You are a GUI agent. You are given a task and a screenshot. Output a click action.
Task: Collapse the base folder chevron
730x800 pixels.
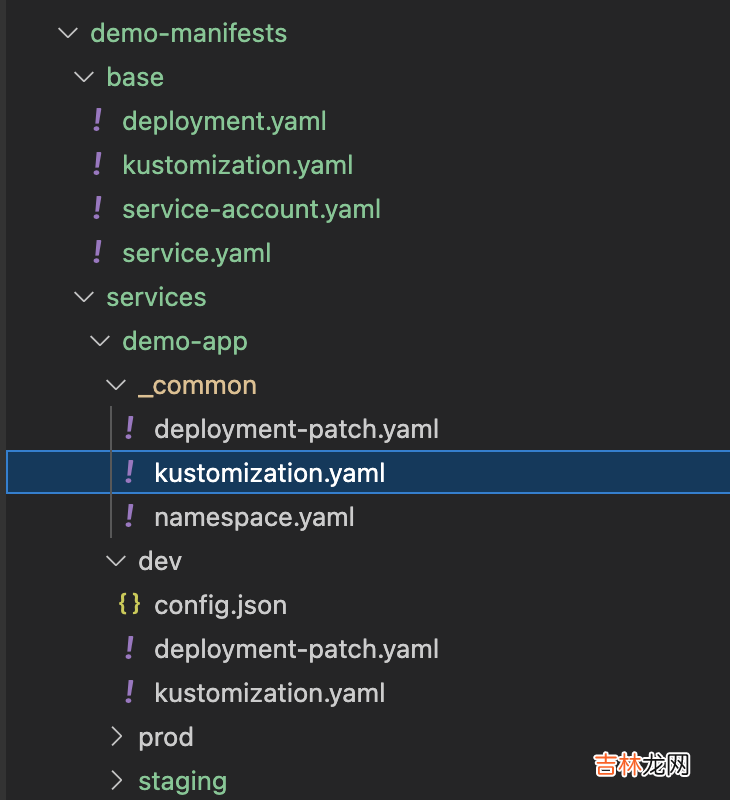point(84,77)
